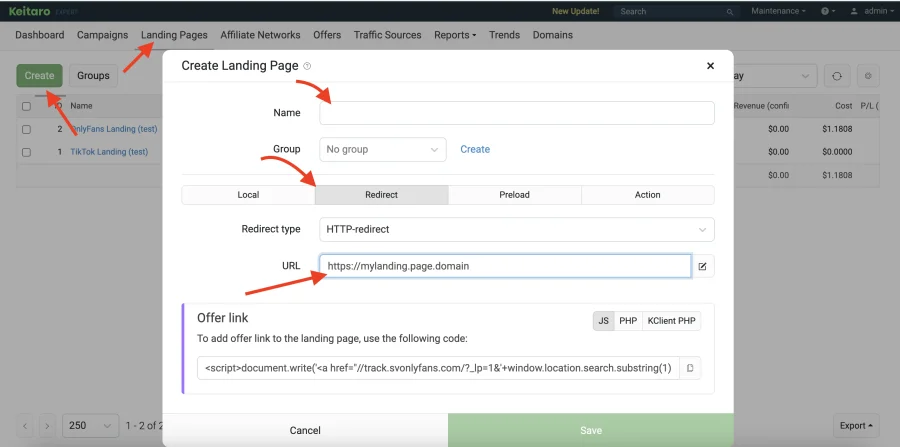900x447 pixels.
Task: Click the edit icon next to URL field
Action: click(x=703, y=266)
